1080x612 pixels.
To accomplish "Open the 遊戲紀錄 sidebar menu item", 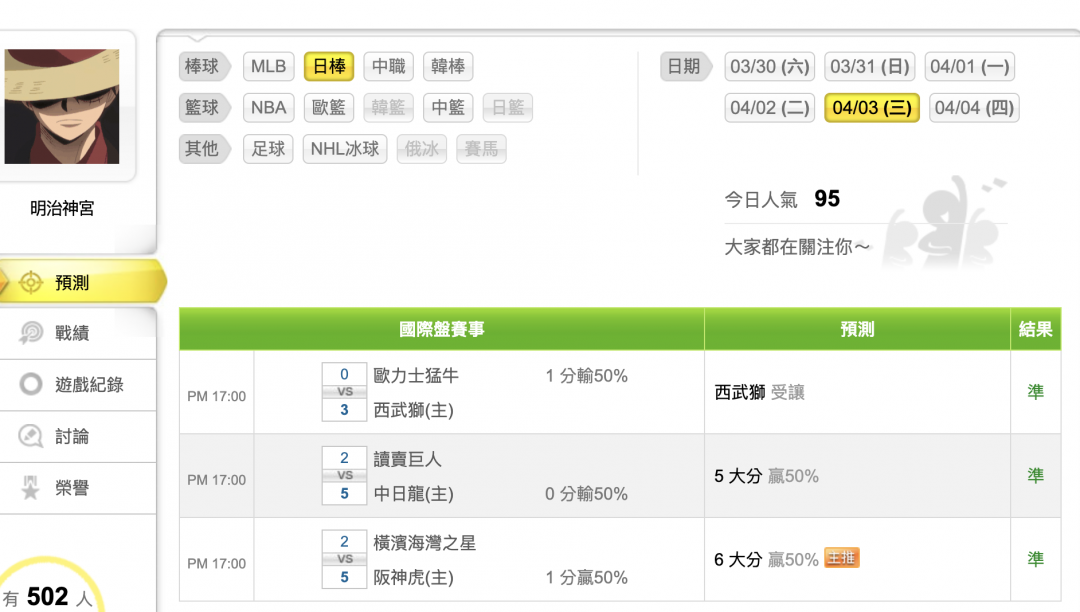I will tap(78, 384).
